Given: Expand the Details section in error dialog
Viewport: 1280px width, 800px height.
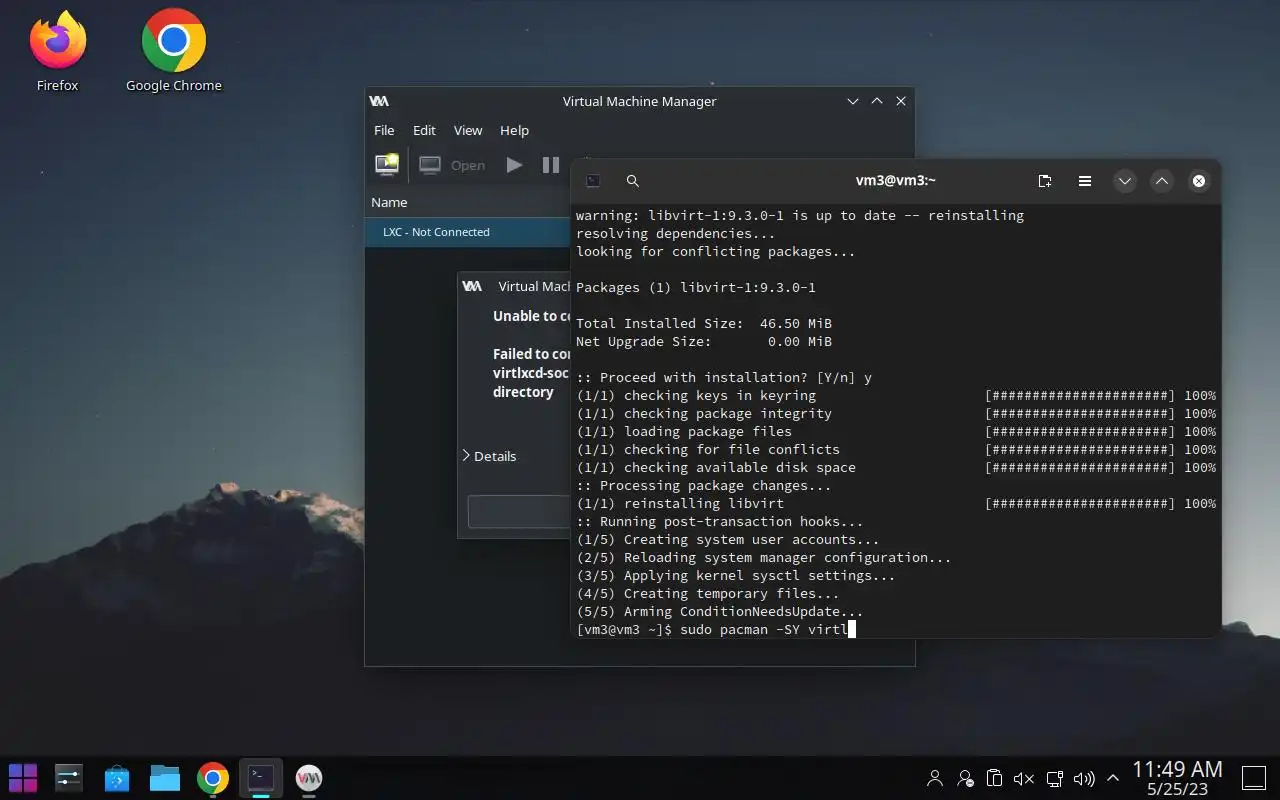Looking at the screenshot, I should 489,456.
